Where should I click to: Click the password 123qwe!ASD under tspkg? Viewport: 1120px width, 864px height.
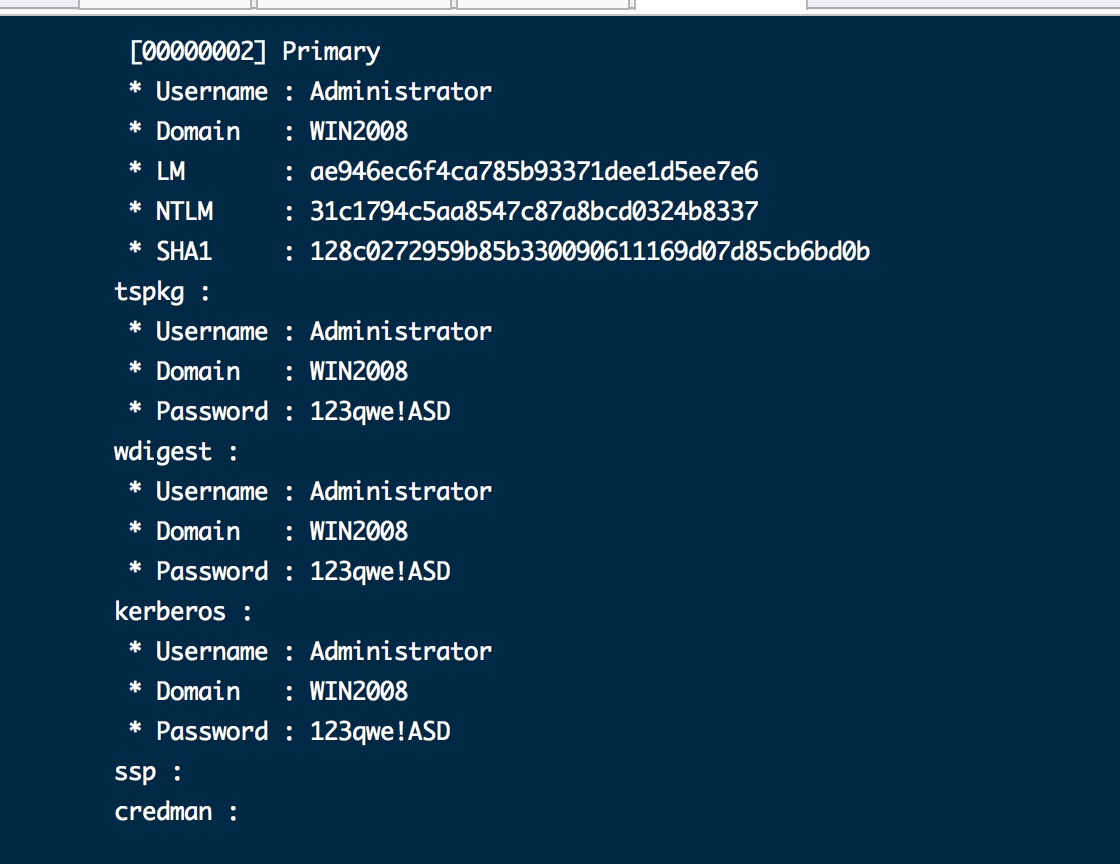pos(380,412)
